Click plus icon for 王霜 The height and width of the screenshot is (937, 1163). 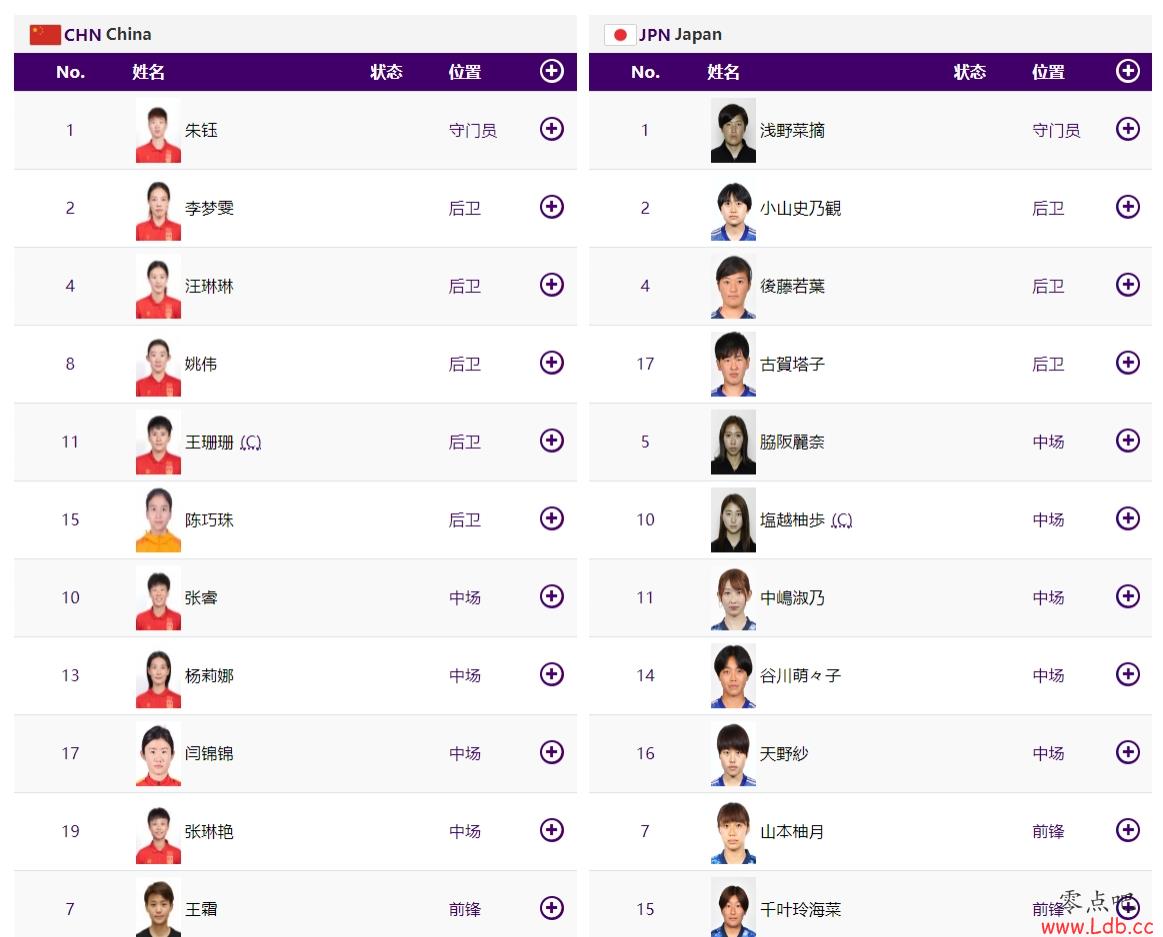(552, 908)
